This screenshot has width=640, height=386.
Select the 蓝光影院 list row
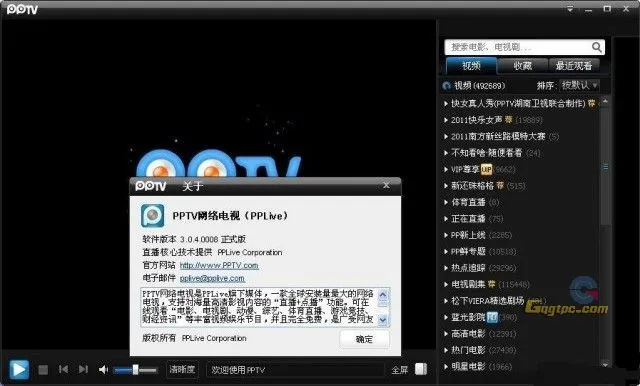(520, 317)
